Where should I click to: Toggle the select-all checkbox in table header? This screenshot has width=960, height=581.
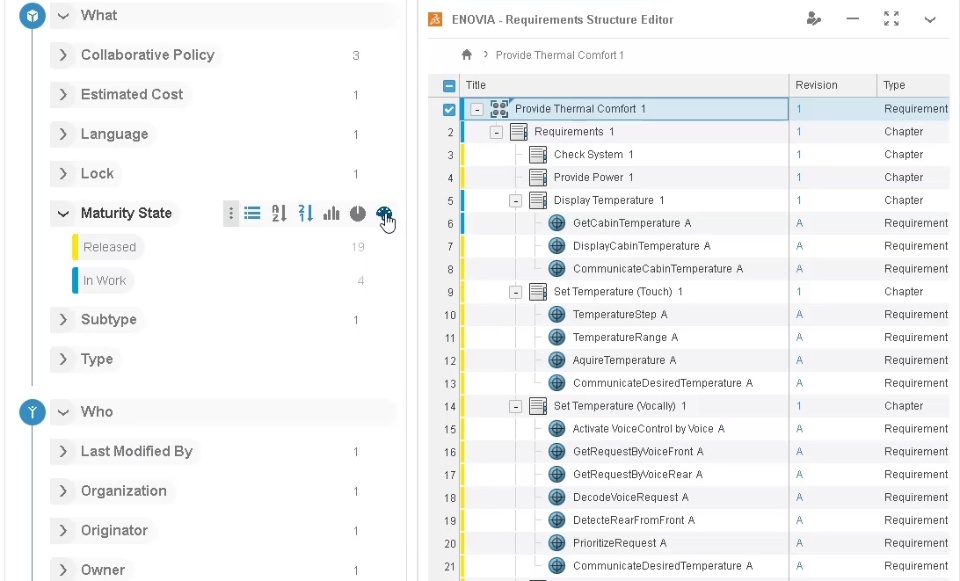pyautogui.click(x=449, y=86)
